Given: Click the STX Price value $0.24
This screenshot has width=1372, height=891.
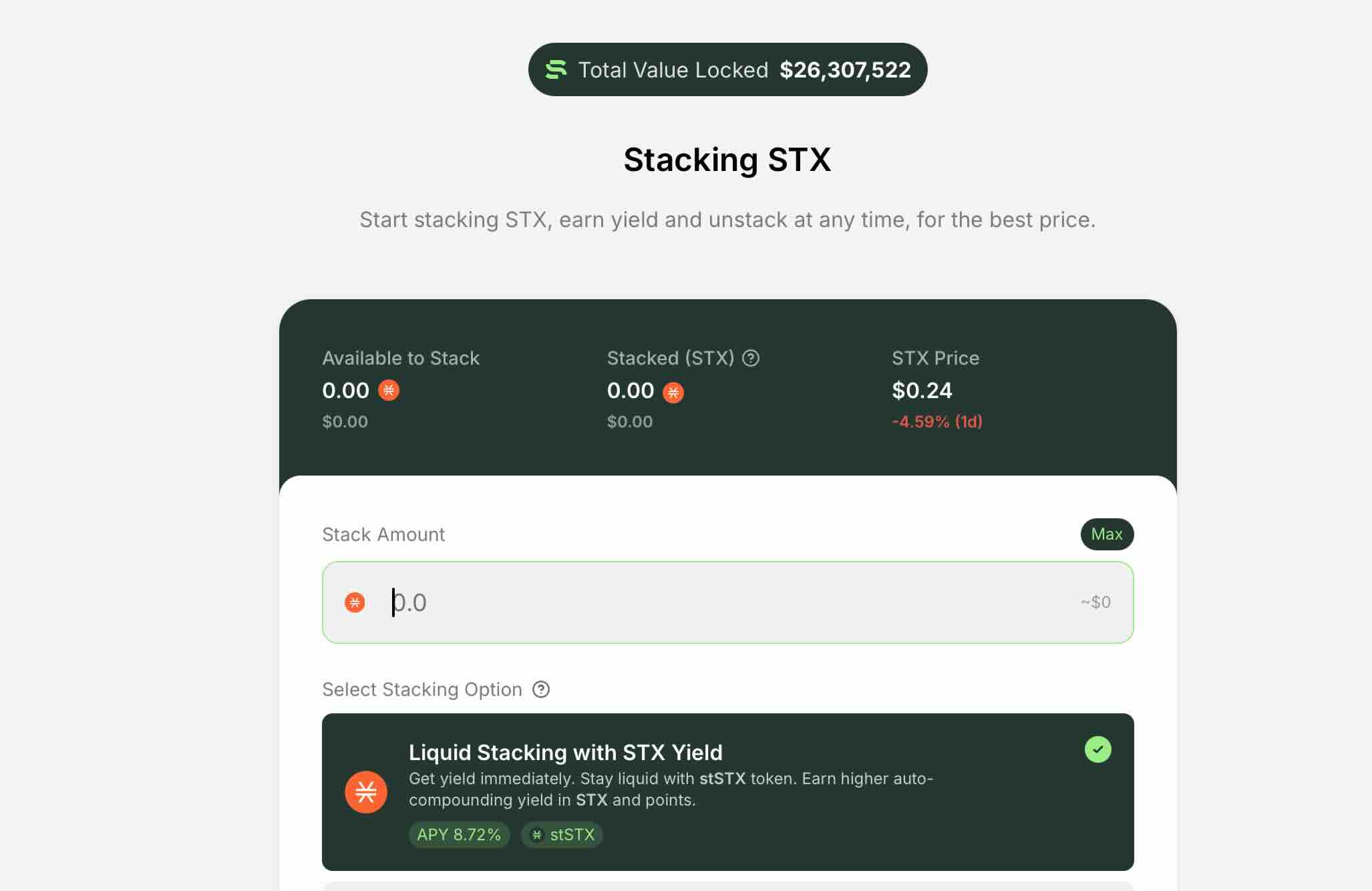Looking at the screenshot, I should tap(922, 391).
